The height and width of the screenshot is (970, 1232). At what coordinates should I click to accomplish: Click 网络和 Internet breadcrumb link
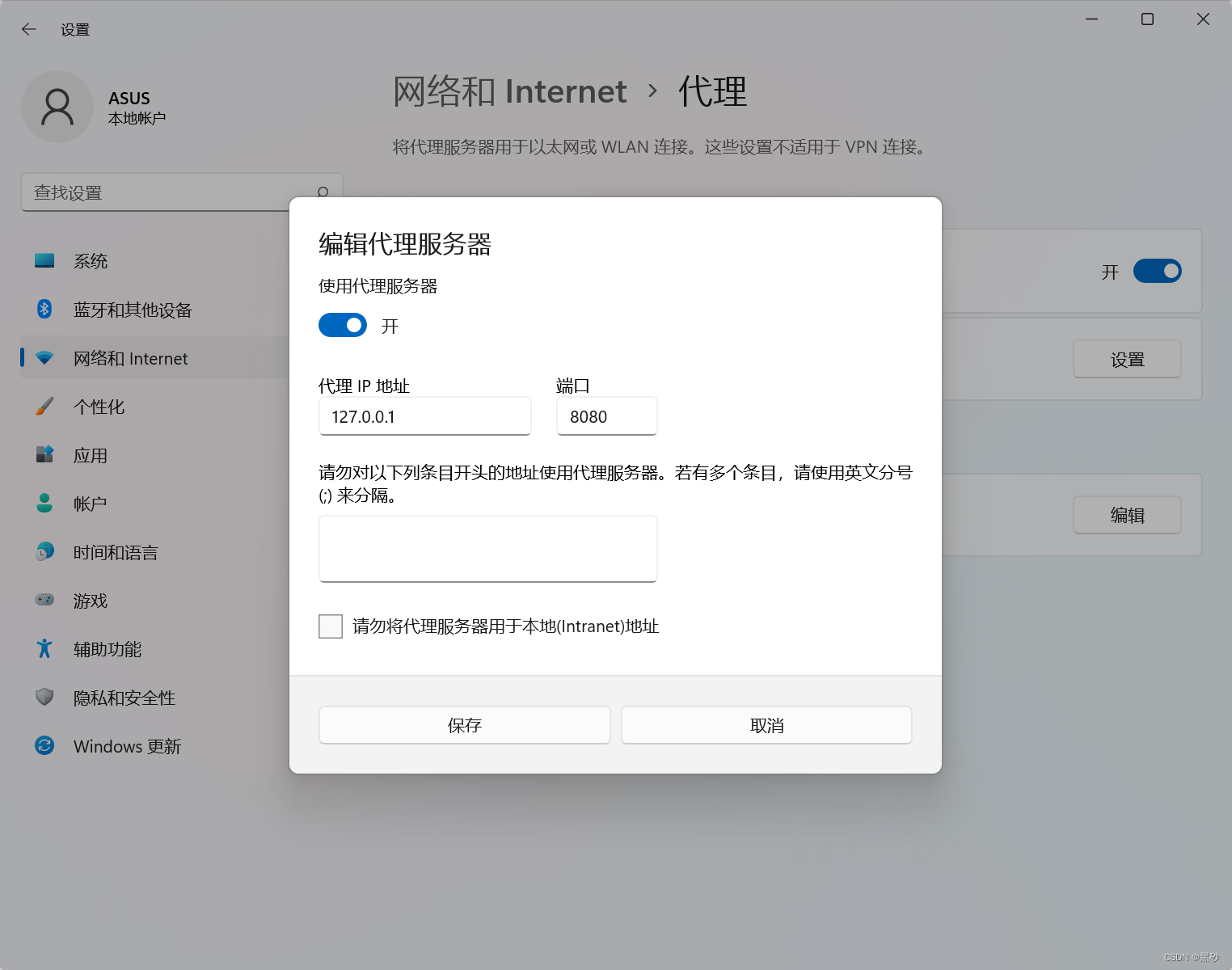point(510,91)
